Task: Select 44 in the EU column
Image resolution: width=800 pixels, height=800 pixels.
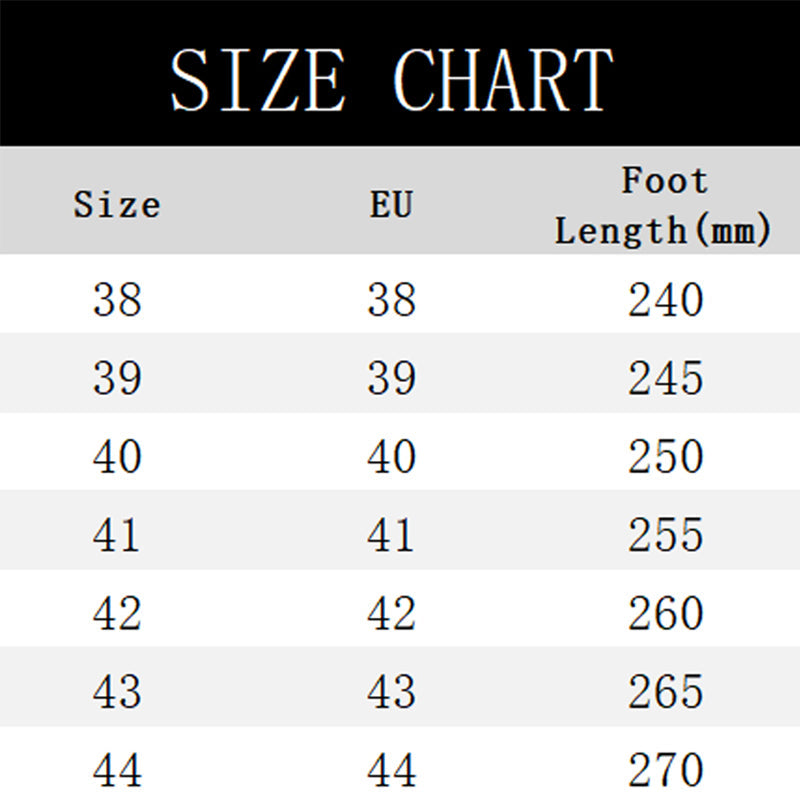Action: (x=391, y=770)
